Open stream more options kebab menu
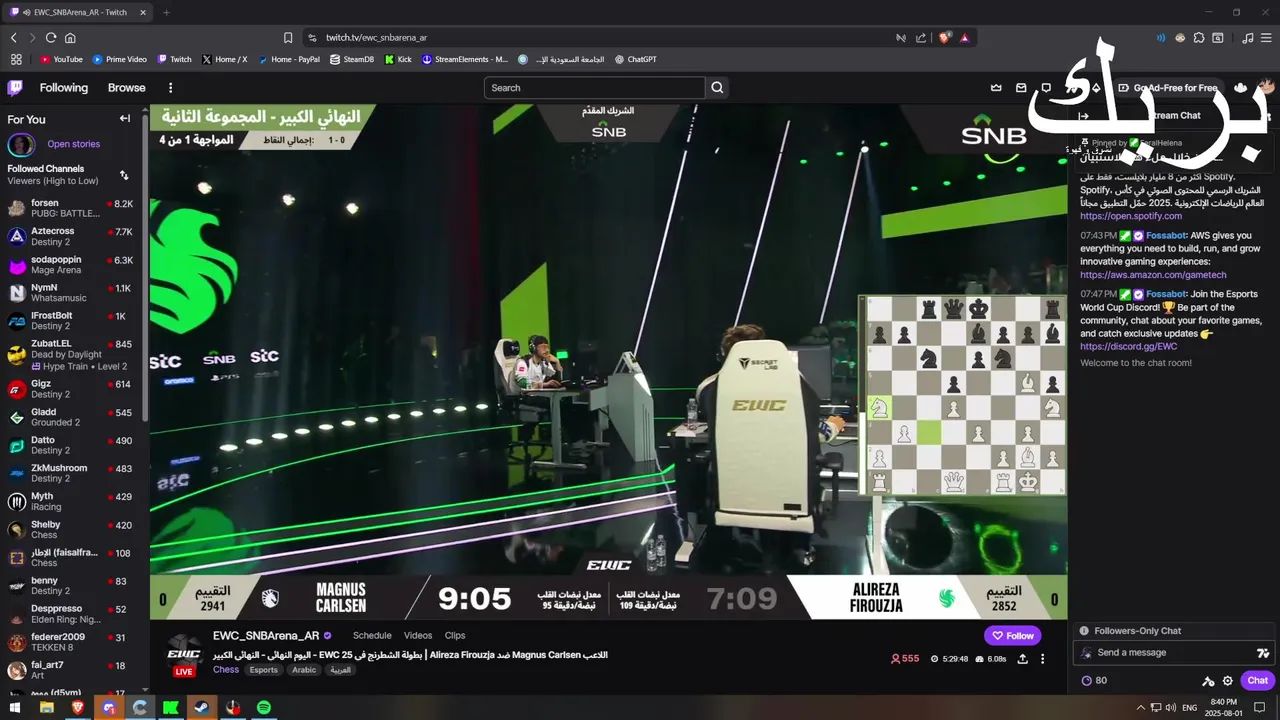This screenshot has width=1280, height=720. tap(1042, 659)
